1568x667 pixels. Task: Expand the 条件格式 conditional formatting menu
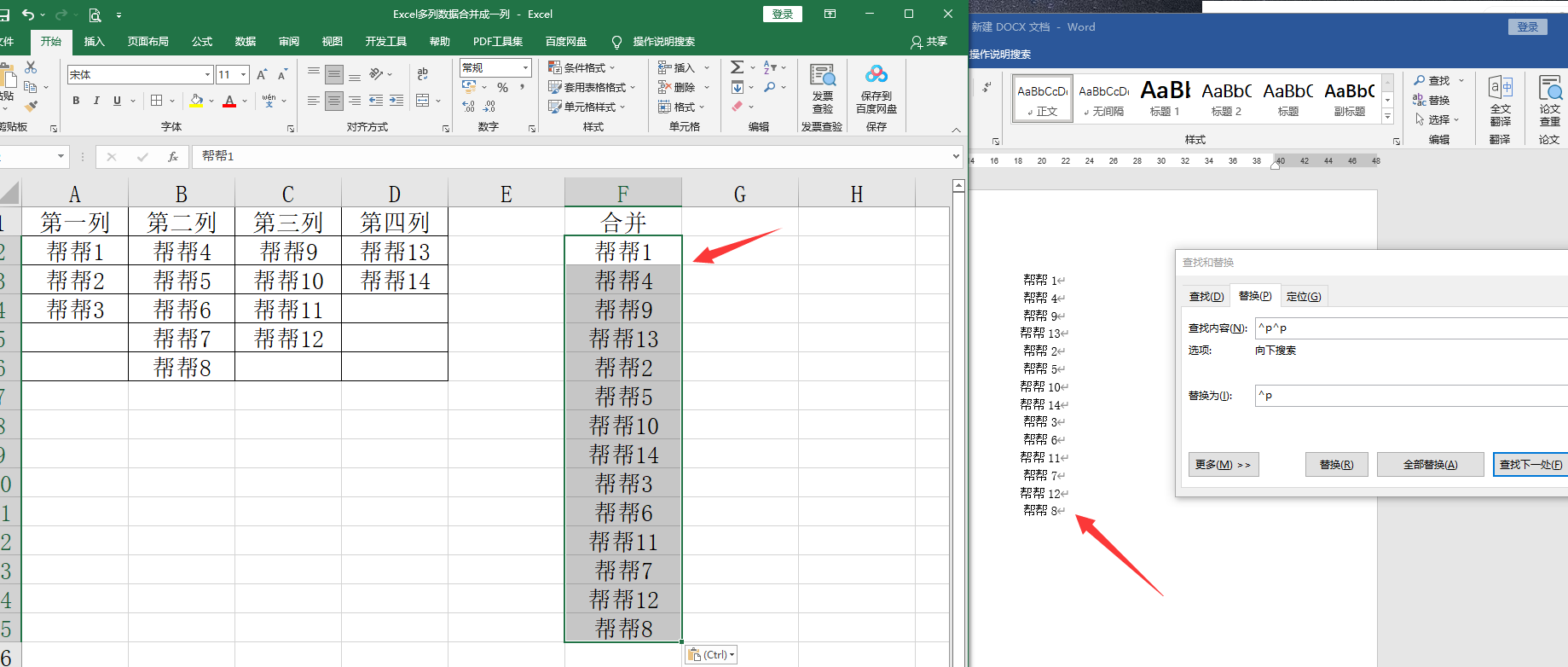click(x=588, y=67)
